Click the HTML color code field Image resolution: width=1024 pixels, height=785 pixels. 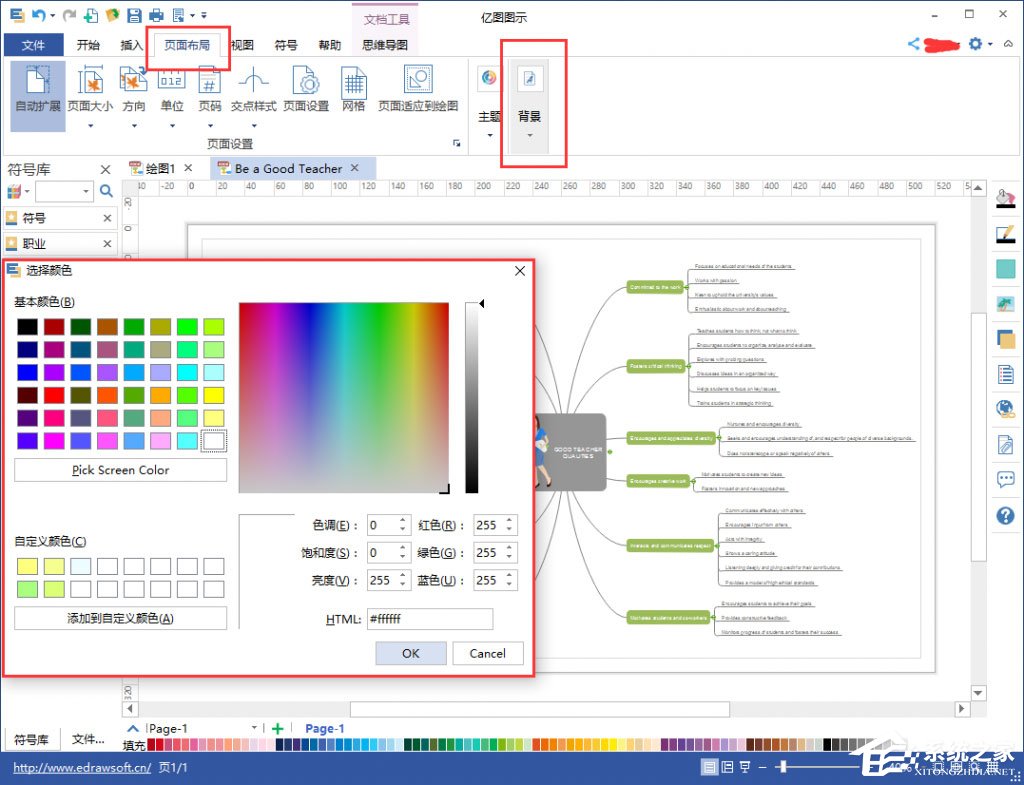(430, 619)
